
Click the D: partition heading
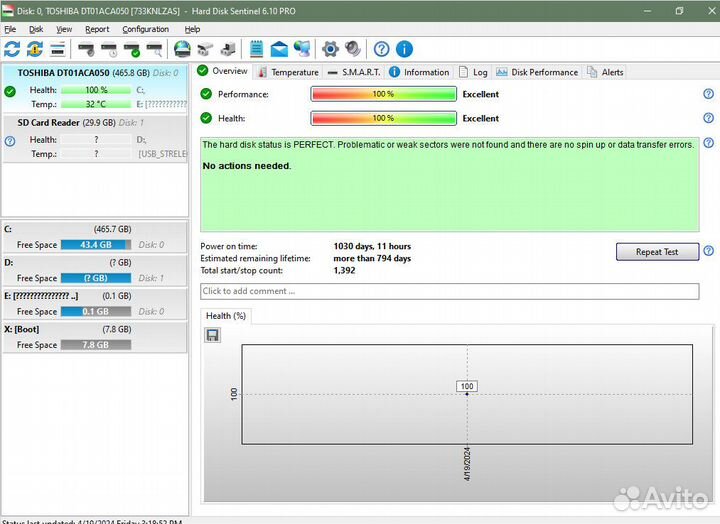[9, 262]
